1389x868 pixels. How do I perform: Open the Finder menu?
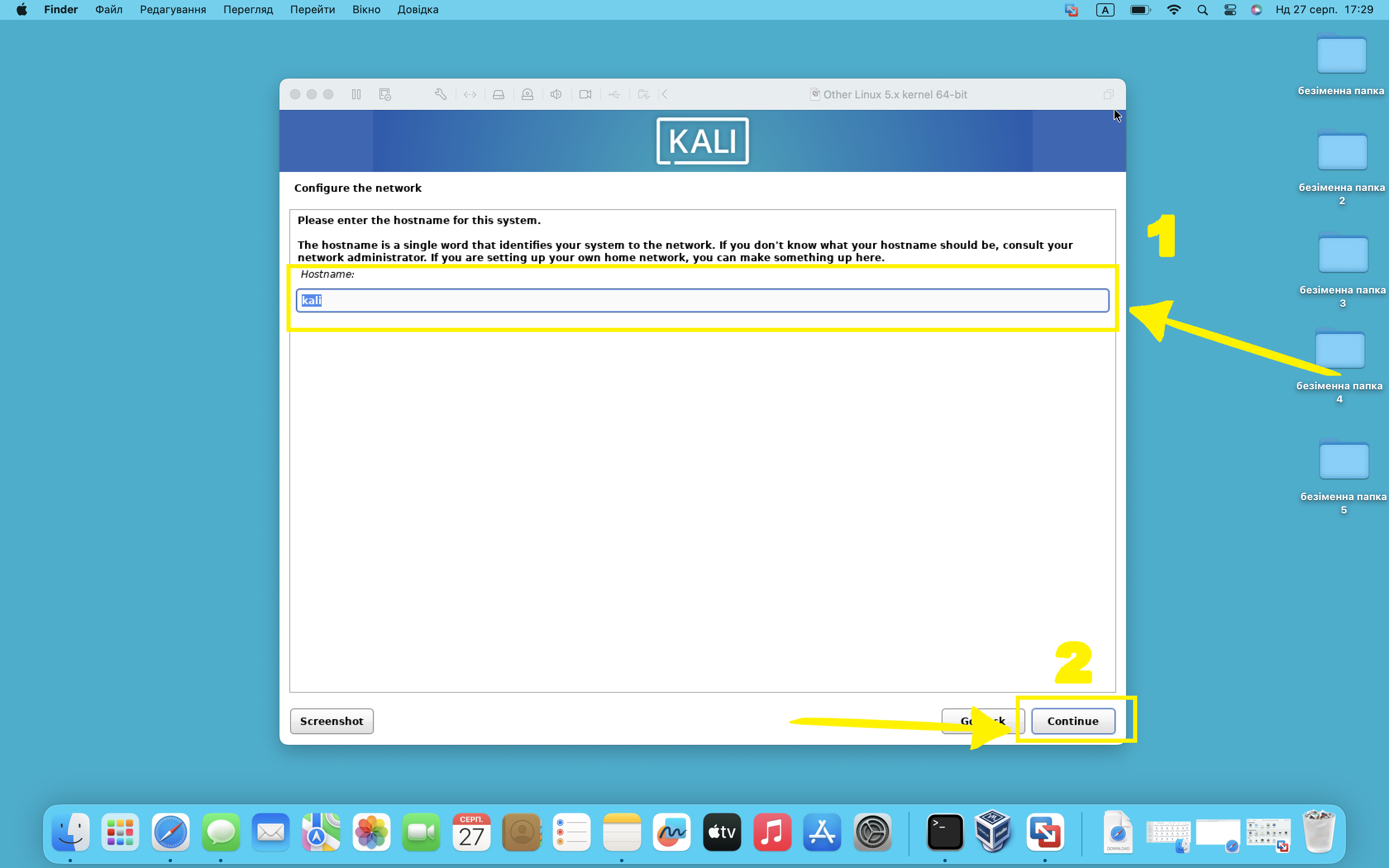[x=61, y=10]
